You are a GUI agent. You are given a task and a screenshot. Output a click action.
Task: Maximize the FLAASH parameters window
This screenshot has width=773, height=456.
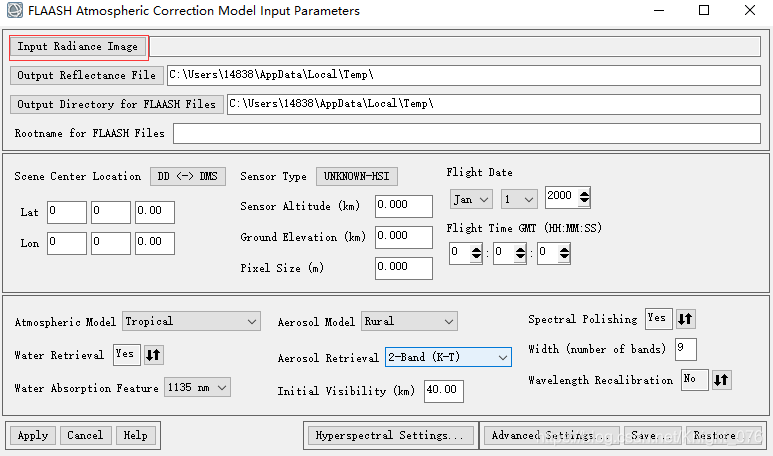(x=704, y=10)
